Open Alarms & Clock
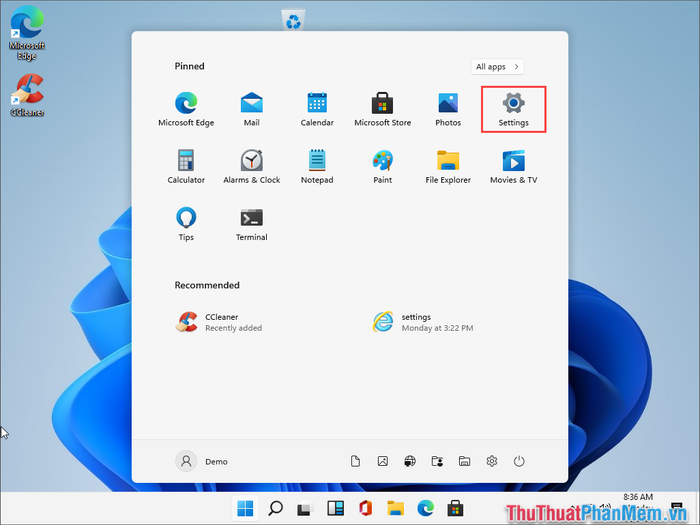 (251, 167)
